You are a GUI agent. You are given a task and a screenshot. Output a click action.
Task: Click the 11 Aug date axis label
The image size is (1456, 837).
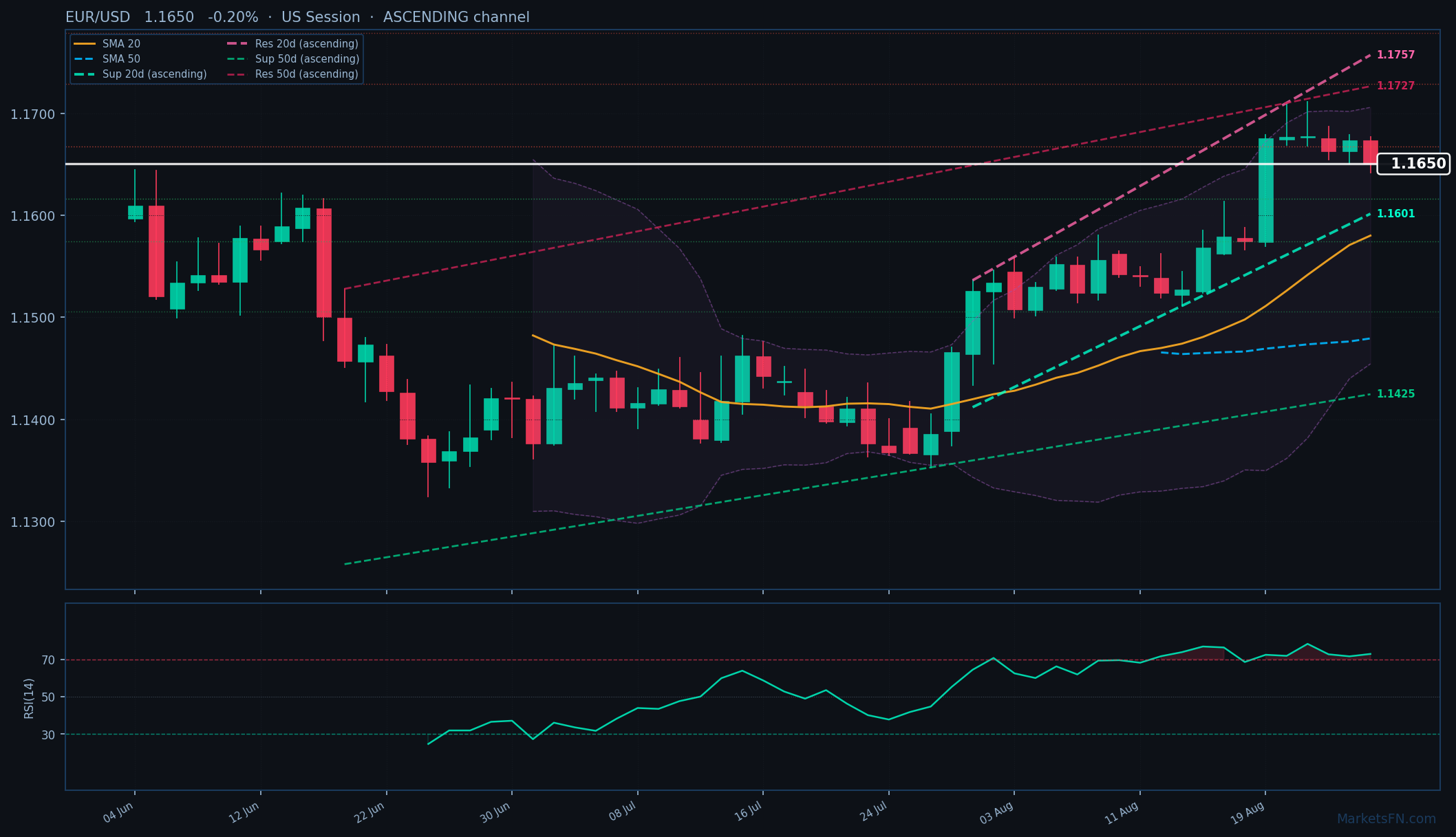coord(1122,814)
